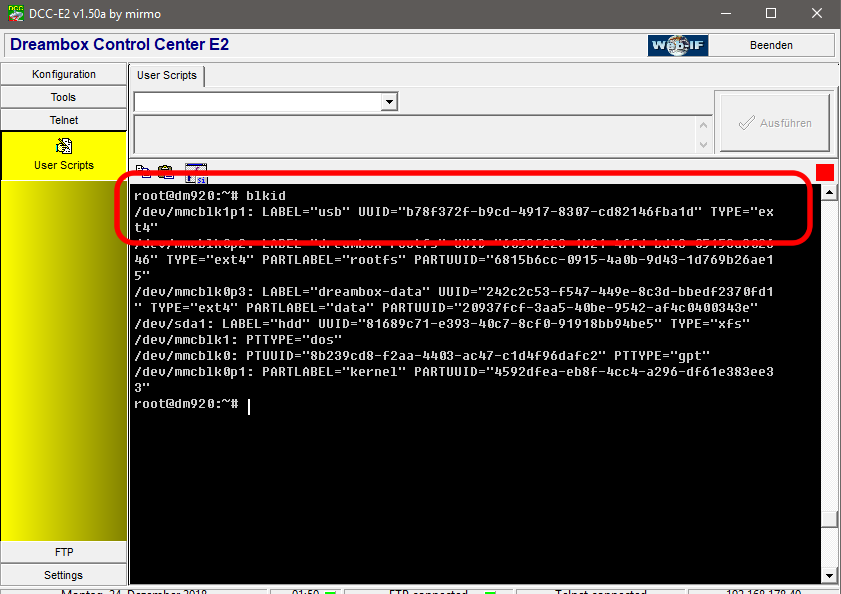Switch to the Telnet section

click(x=64, y=120)
